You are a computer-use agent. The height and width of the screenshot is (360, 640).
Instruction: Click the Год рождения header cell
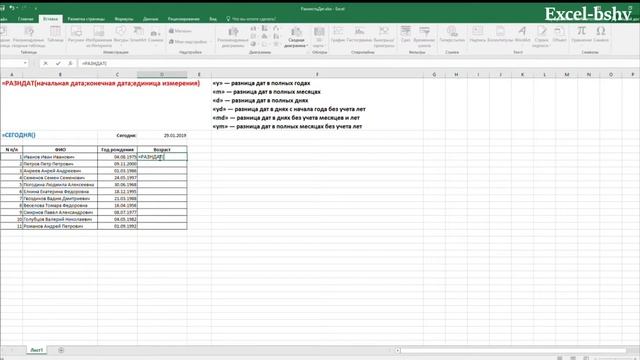coord(117,149)
